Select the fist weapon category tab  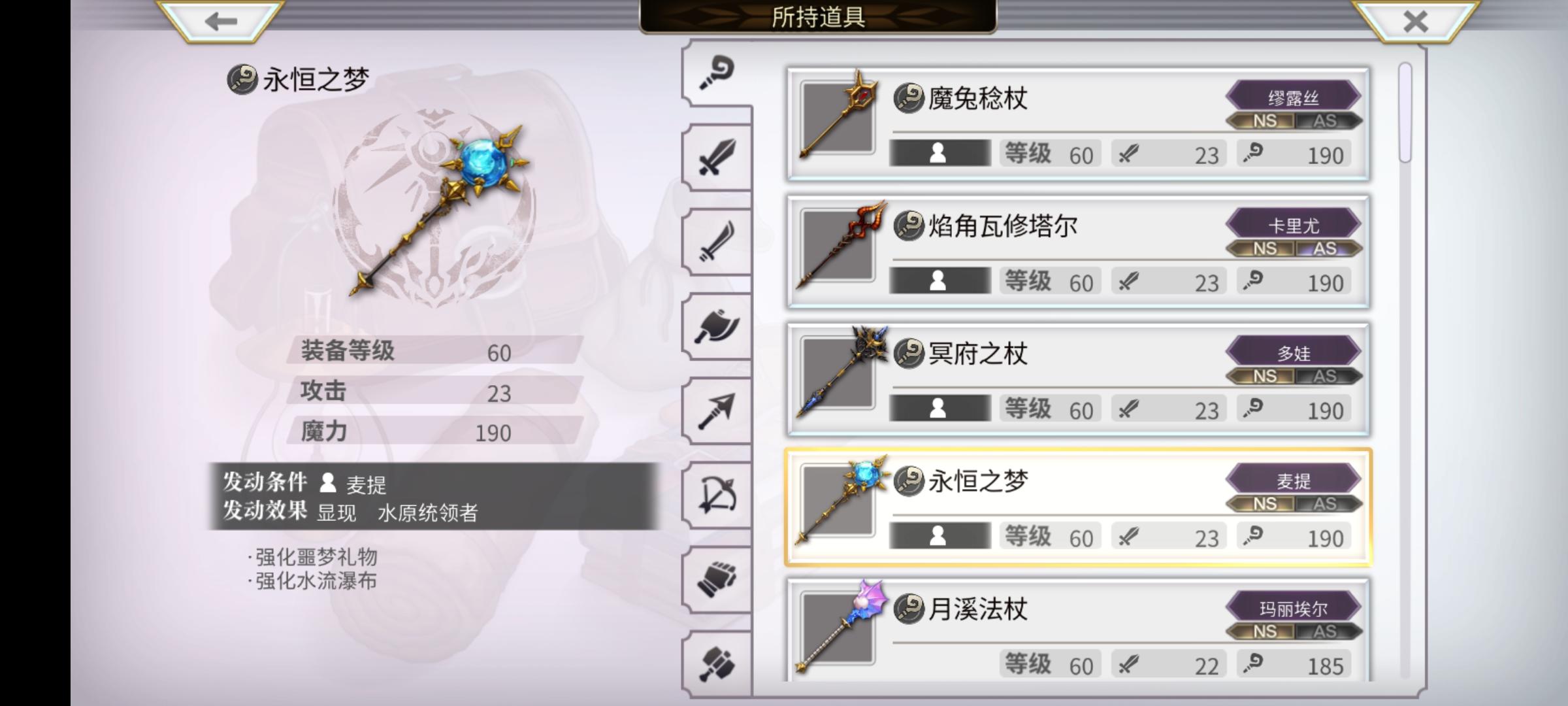(717, 579)
